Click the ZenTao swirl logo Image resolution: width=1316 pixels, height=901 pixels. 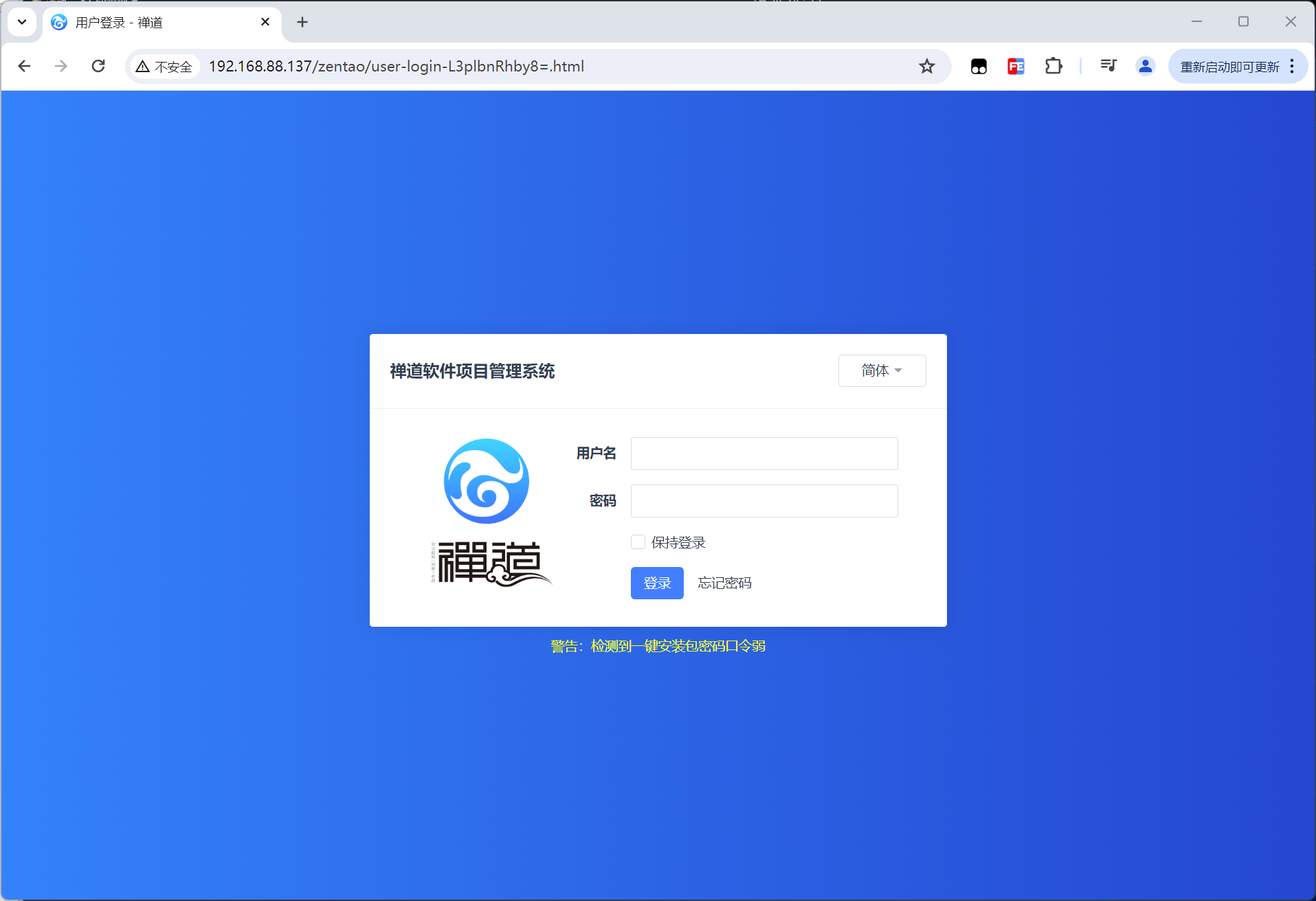click(x=487, y=481)
